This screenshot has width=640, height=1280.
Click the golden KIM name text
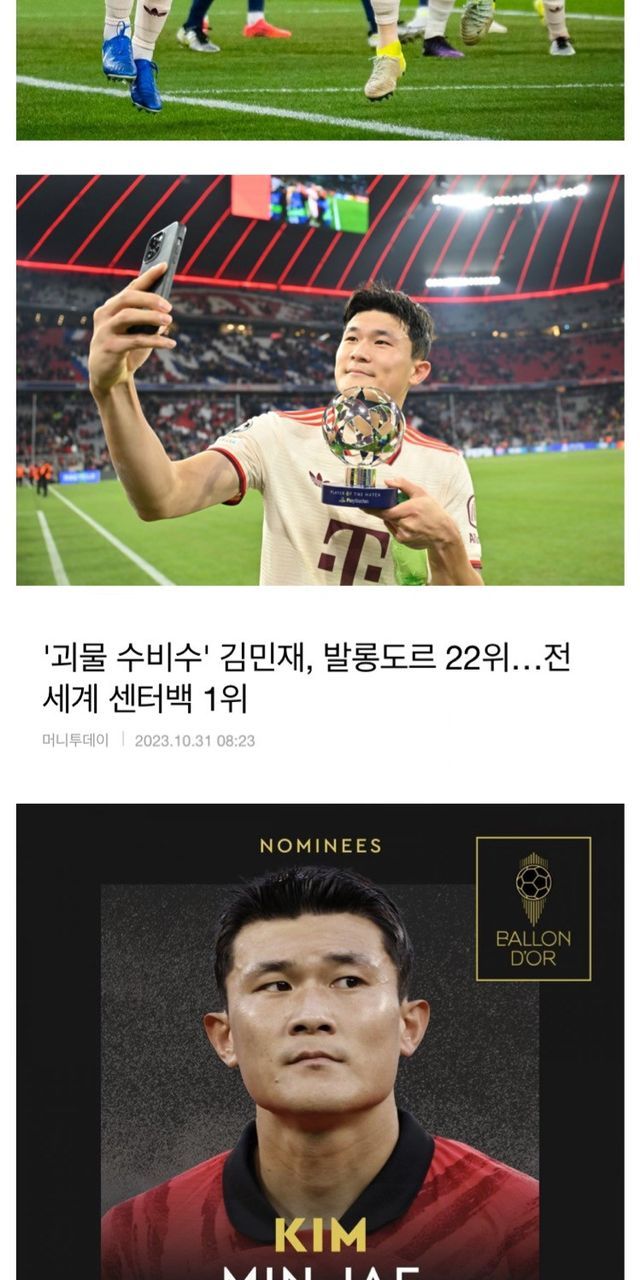[320, 1235]
